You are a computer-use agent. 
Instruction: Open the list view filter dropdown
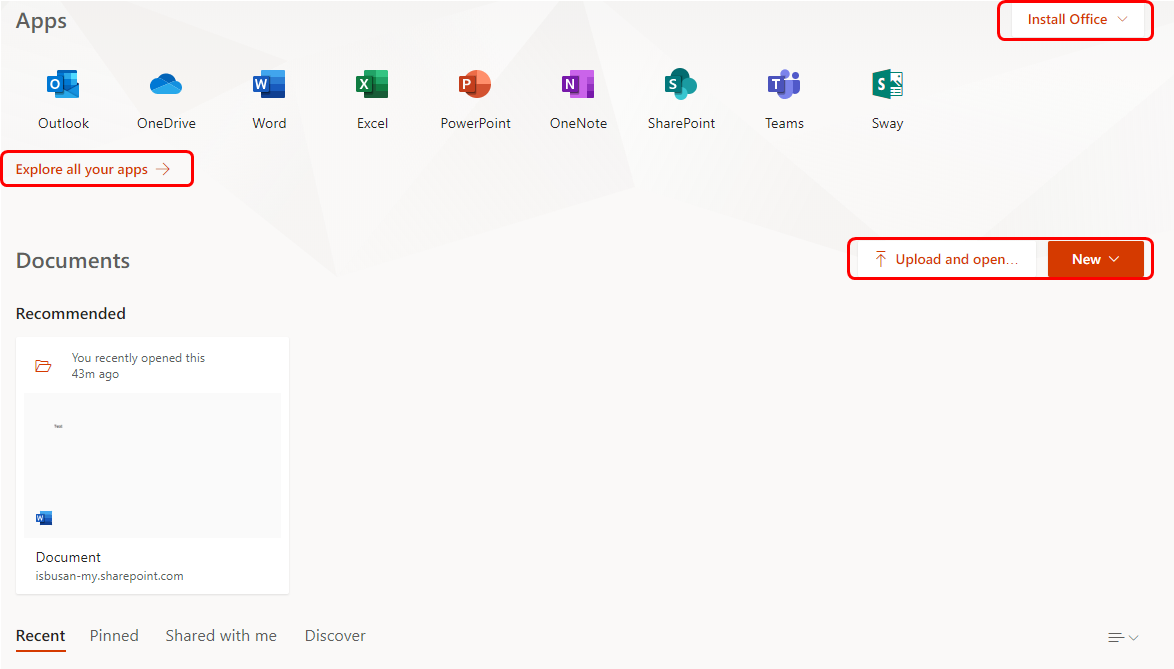[x=1123, y=638]
